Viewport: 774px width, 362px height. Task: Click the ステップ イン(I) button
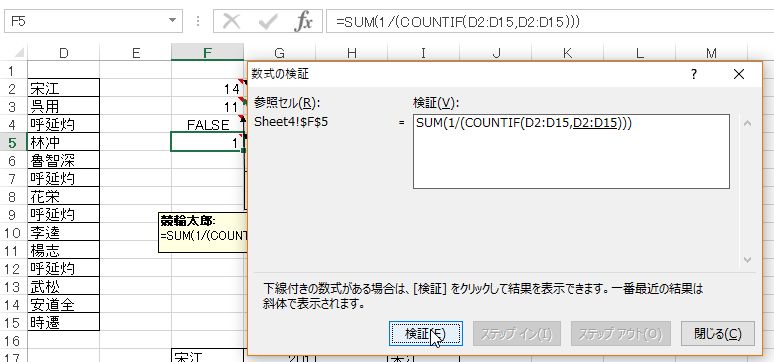point(517,334)
